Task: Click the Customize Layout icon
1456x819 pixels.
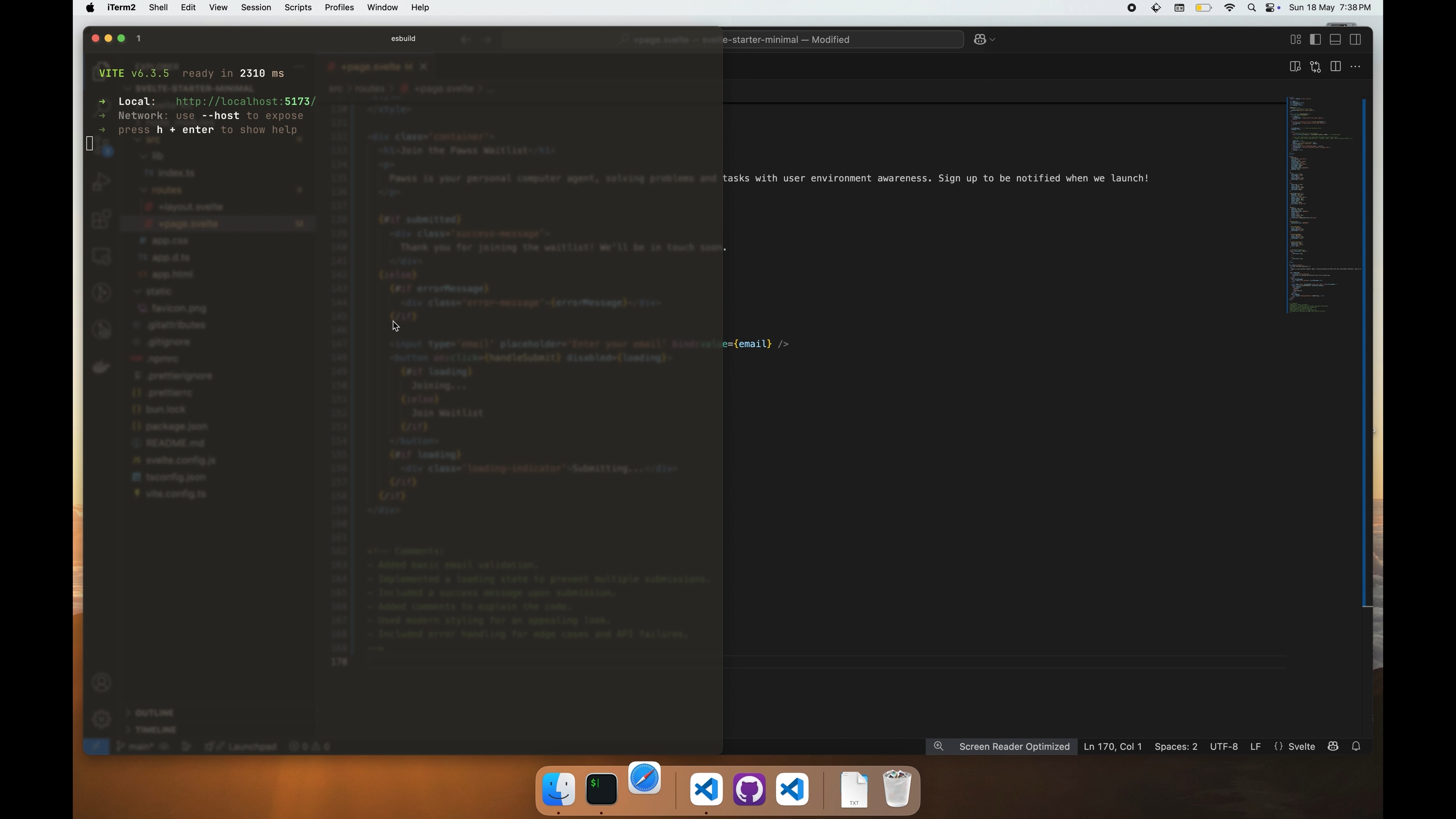Action: click(1296, 39)
